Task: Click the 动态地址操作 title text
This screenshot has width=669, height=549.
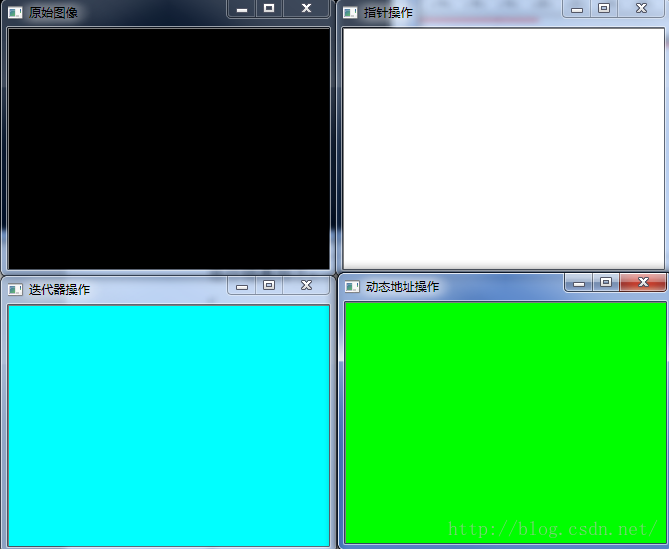Action: [x=402, y=287]
